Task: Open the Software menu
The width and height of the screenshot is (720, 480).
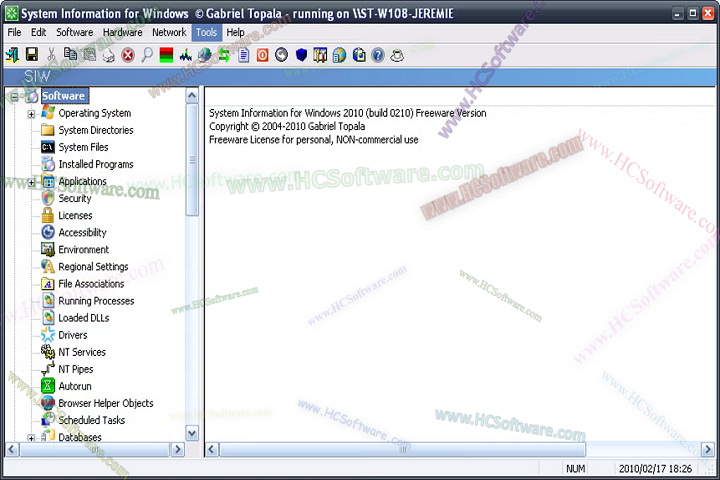Action: point(74,33)
